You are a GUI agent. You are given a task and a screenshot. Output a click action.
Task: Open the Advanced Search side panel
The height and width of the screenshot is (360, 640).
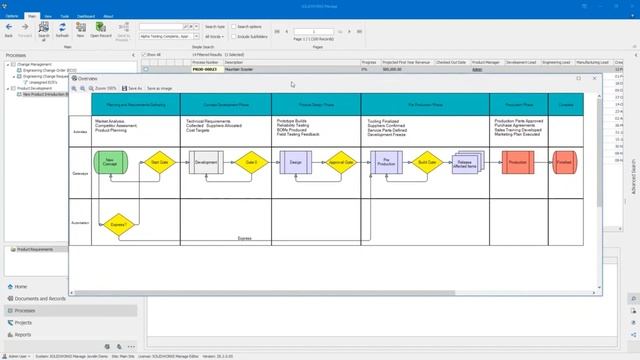tap(634, 176)
